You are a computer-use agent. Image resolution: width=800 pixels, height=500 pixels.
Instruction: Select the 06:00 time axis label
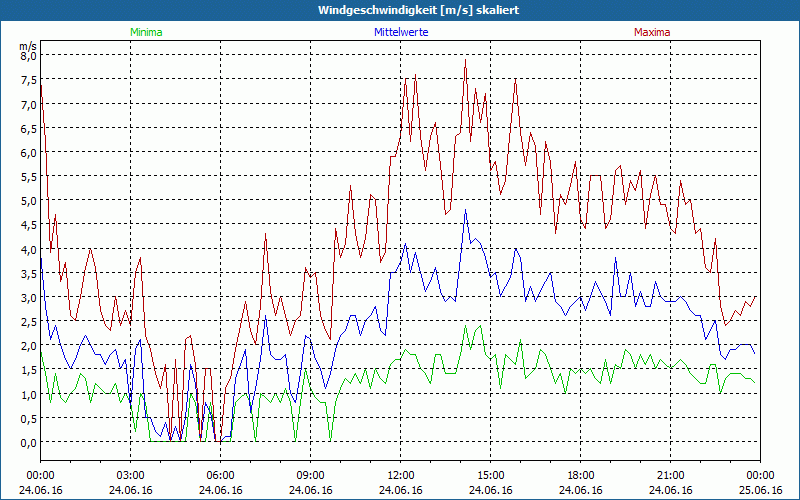[221, 475]
